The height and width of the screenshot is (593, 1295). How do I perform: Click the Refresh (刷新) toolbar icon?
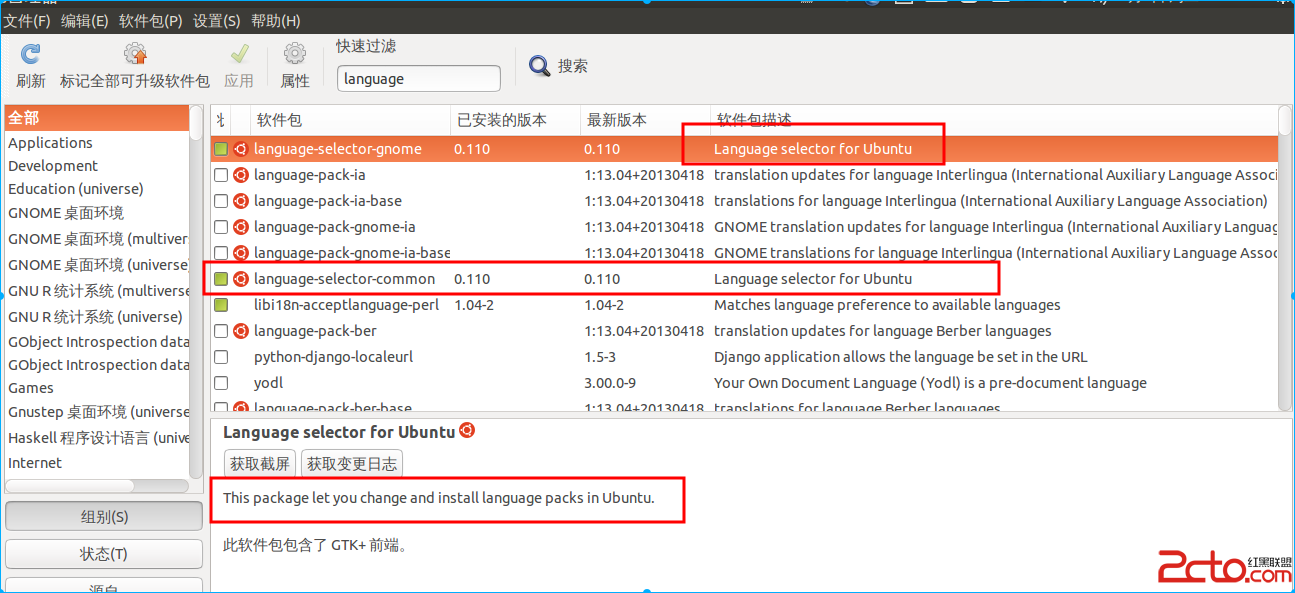click(30, 54)
